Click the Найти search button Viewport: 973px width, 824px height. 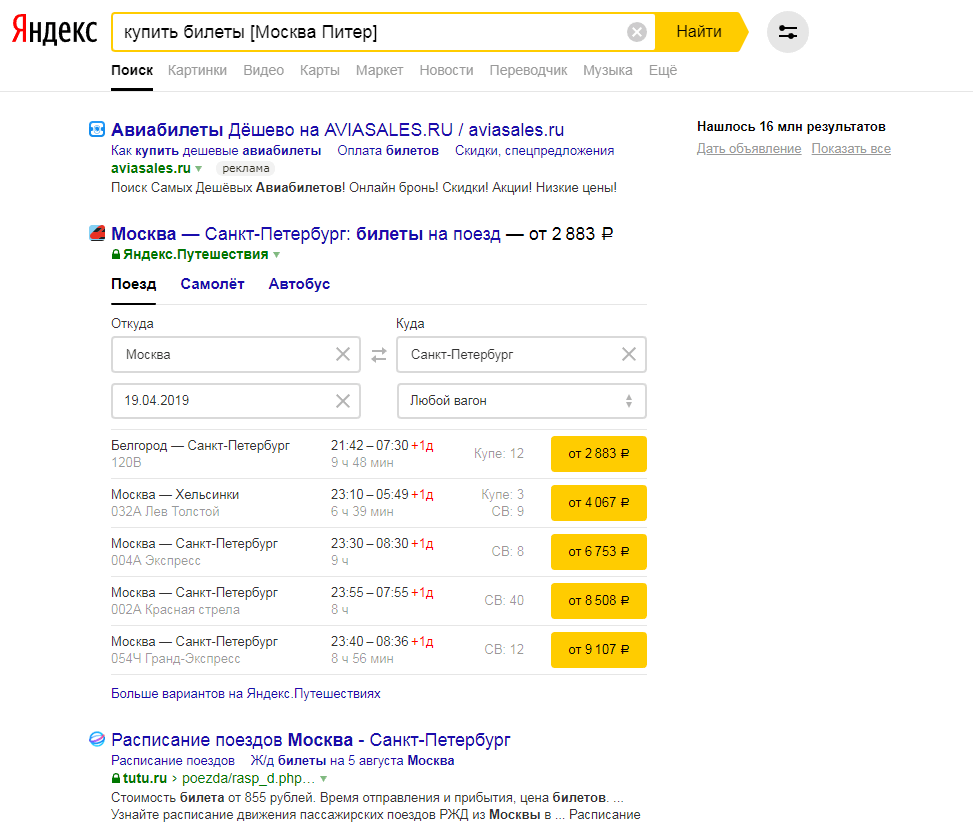tap(699, 32)
